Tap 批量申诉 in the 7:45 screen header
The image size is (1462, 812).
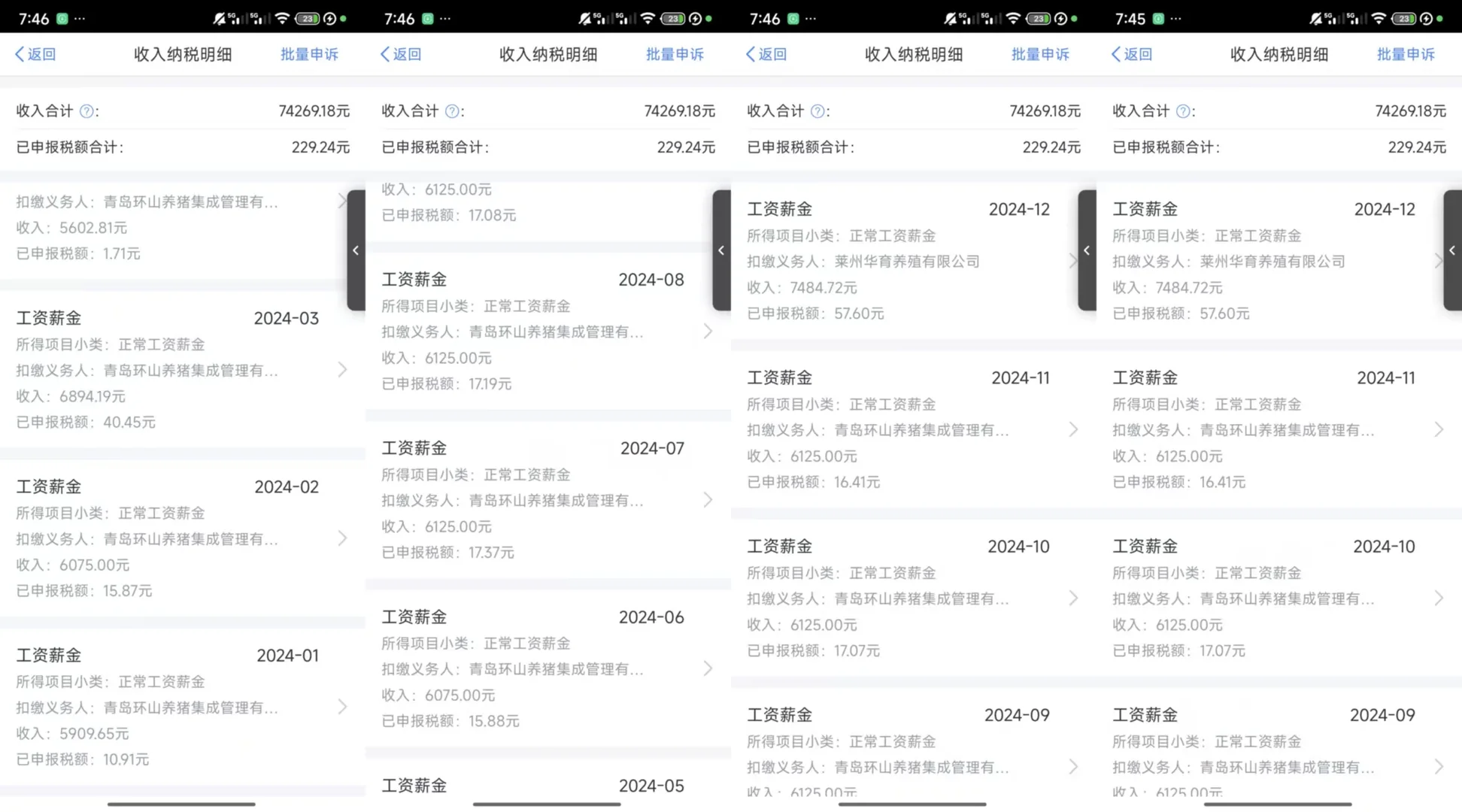tap(1405, 54)
